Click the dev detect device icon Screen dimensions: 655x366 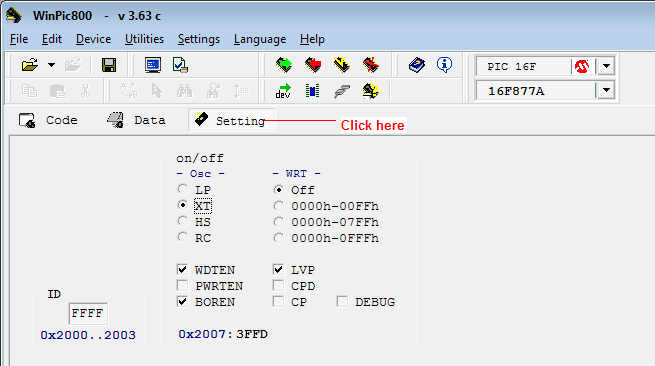(x=283, y=91)
